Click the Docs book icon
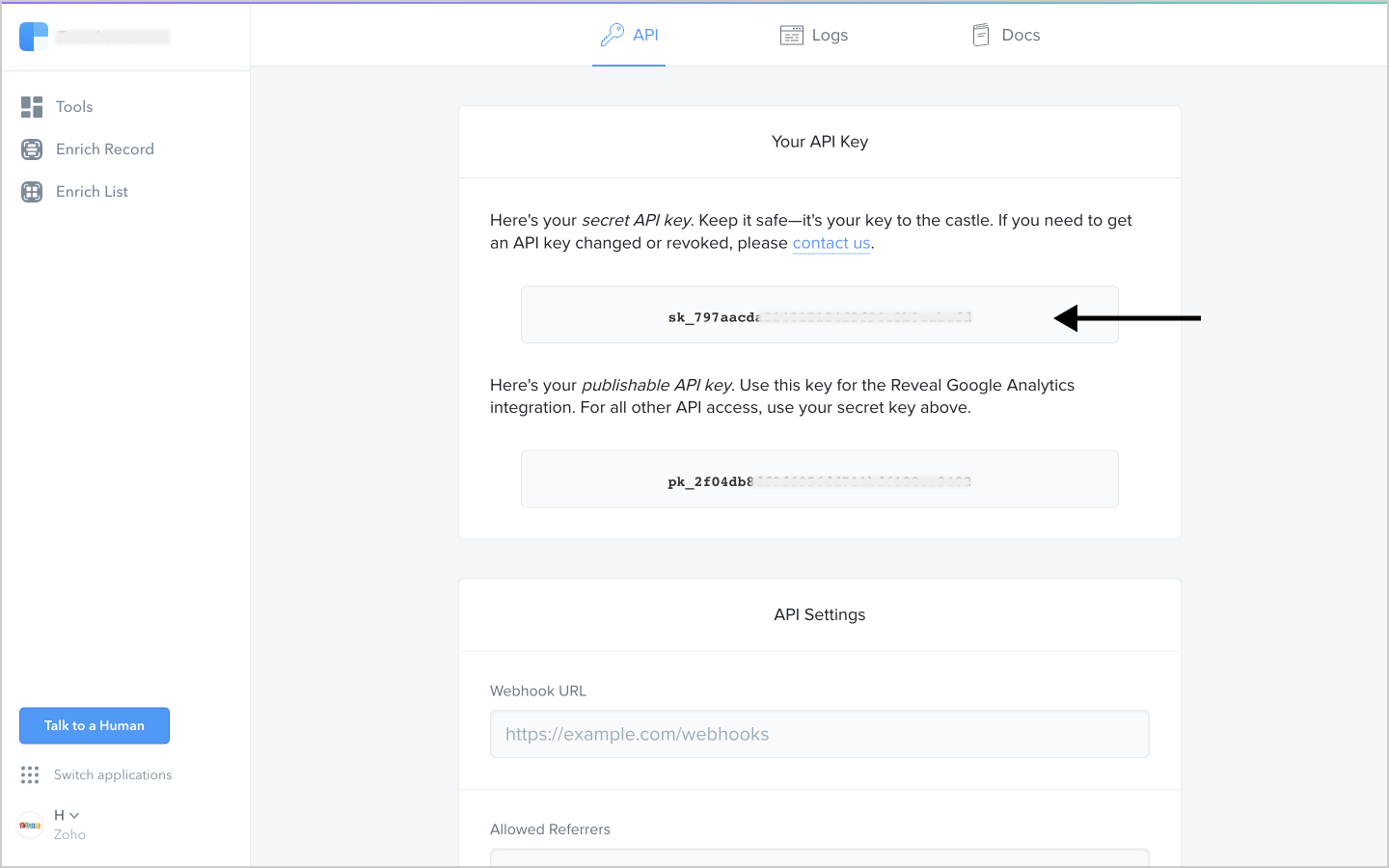 coord(981,36)
